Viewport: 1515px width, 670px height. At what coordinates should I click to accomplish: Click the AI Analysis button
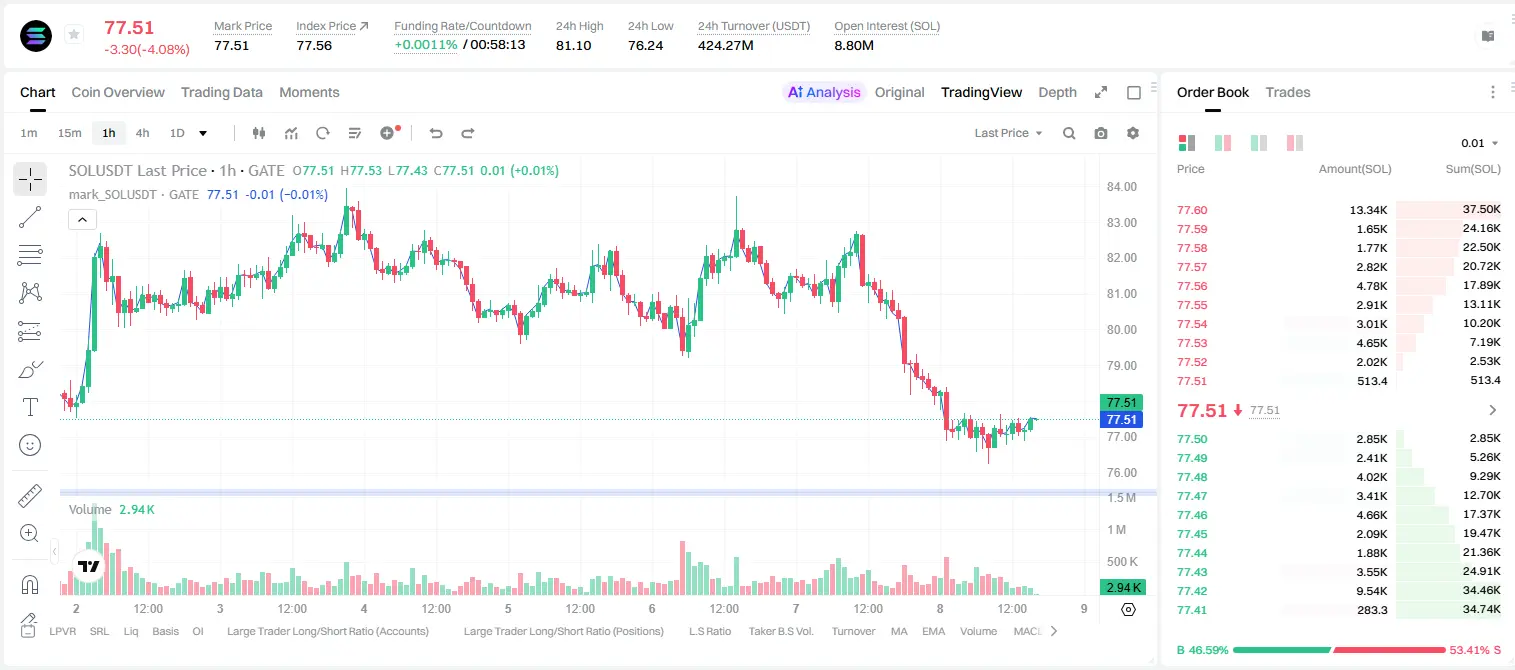(823, 92)
